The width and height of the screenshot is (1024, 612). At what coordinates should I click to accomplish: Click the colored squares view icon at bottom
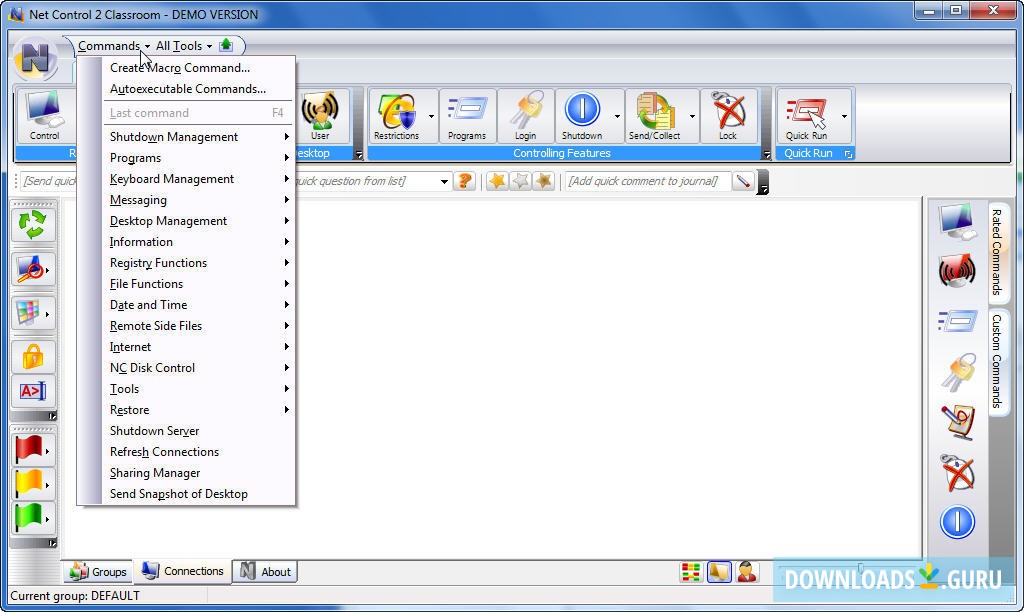690,572
